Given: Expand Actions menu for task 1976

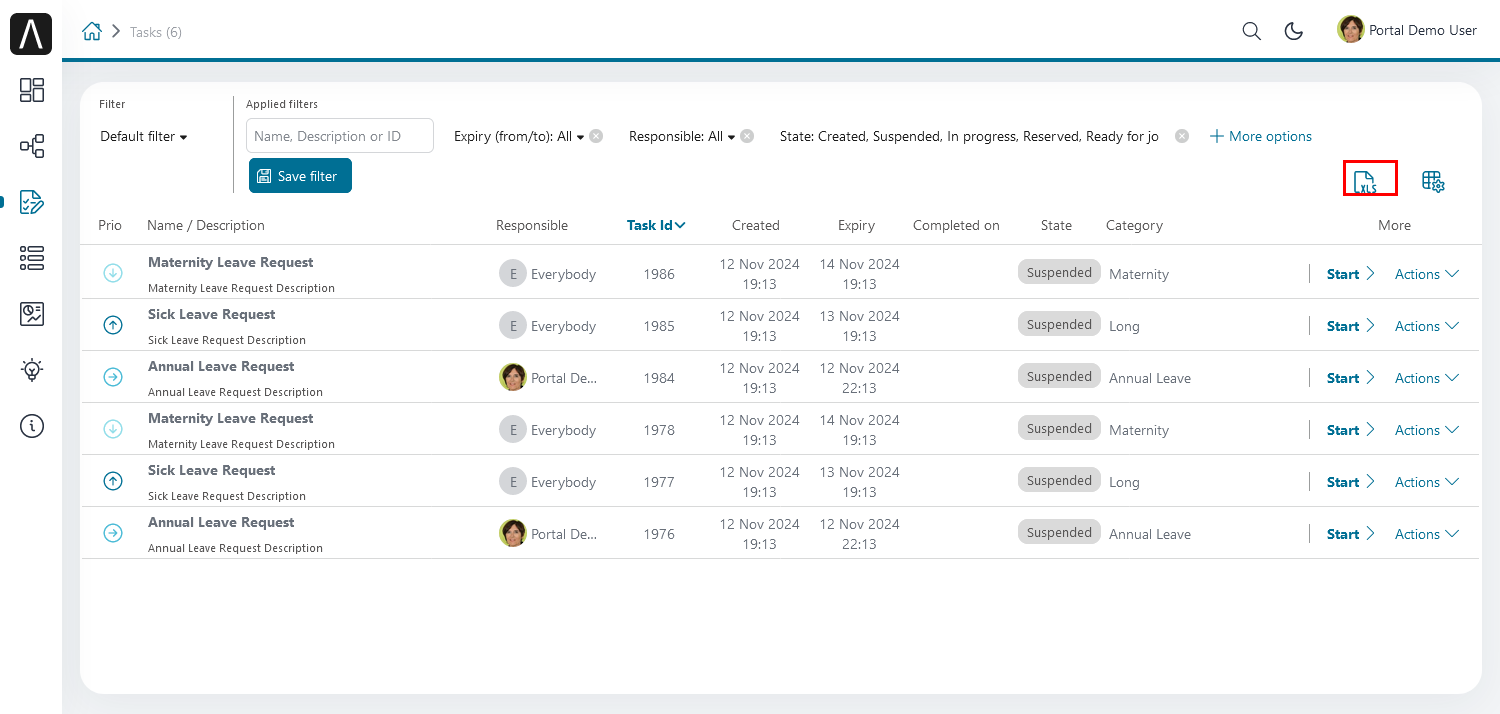Looking at the screenshot, I should pyautogui.click(x=1427, y=534).
